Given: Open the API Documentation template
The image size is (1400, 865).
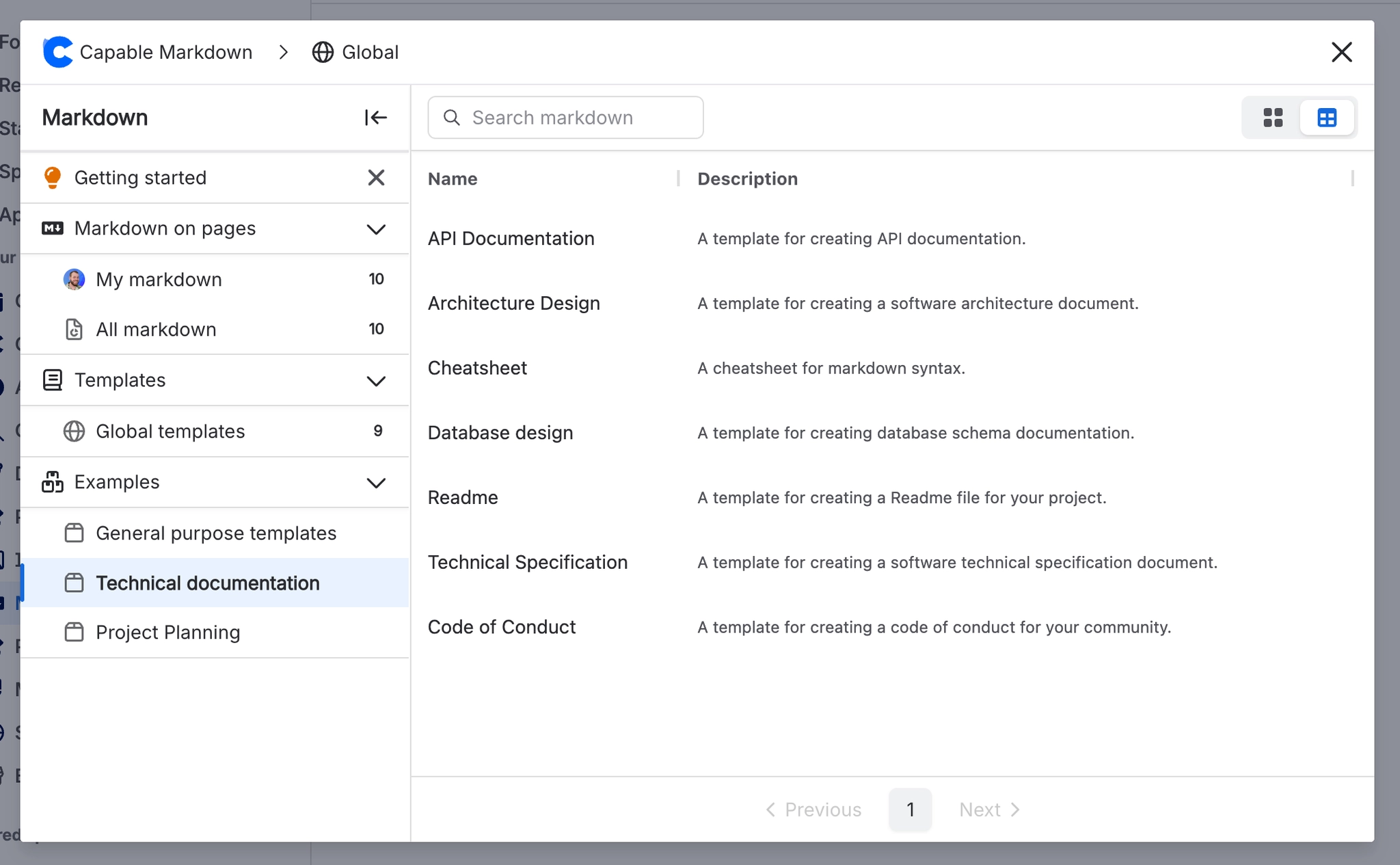Looking at the screenshot, I should 511,239.
